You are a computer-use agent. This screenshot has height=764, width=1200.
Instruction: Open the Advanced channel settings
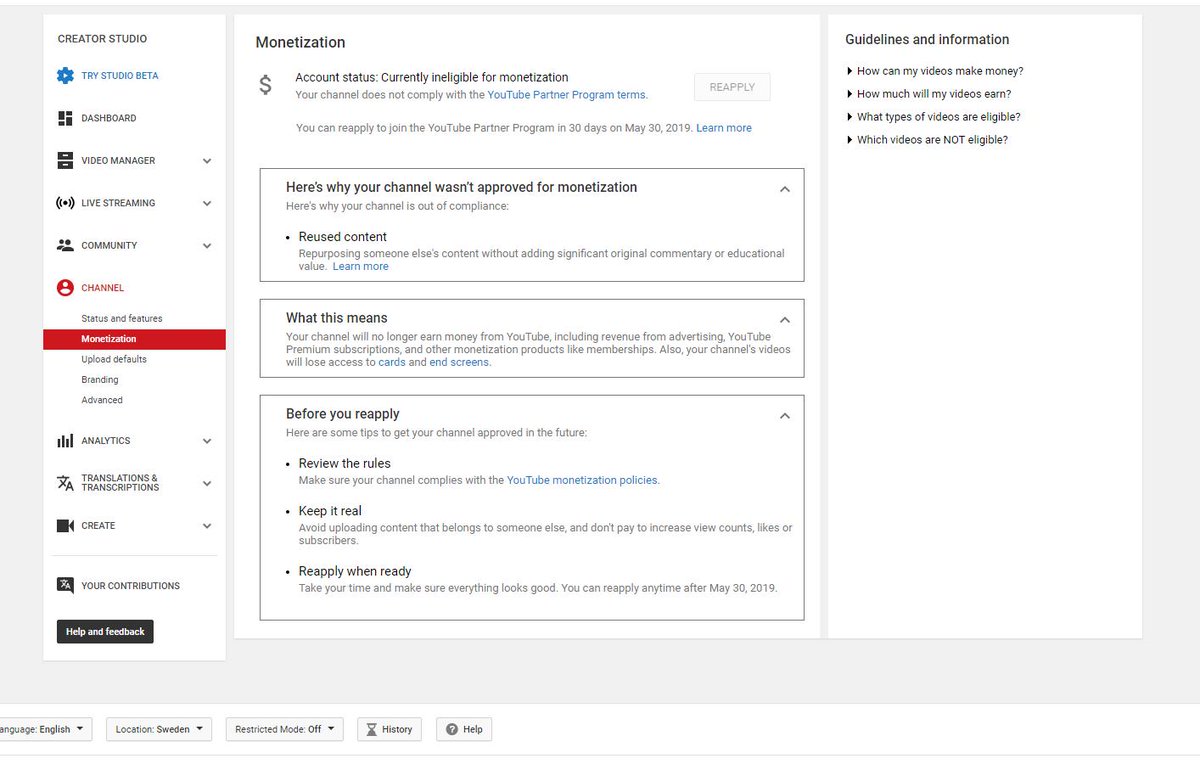pyautogui.click(x=102, y=400)
